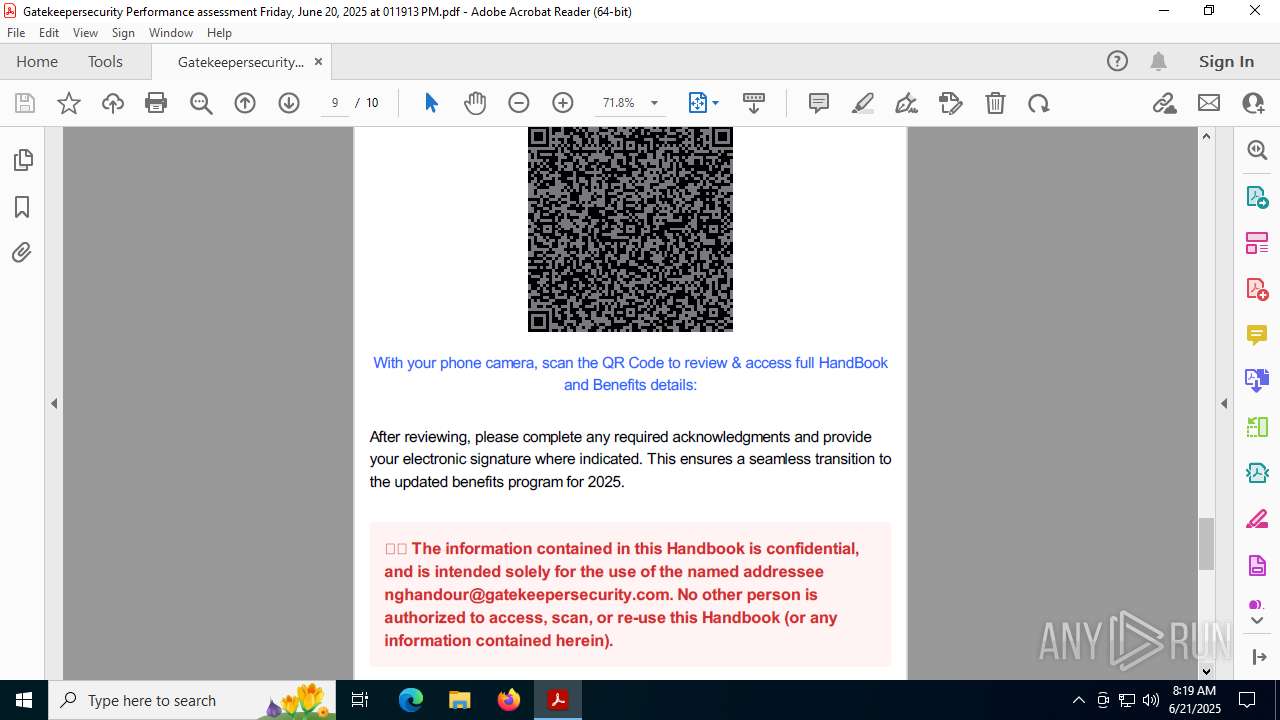Image resolution: width=1280 pixels, height=720 pixels.
Task: Collapse the right tools pane arrow
Action: coord(1224,404)
